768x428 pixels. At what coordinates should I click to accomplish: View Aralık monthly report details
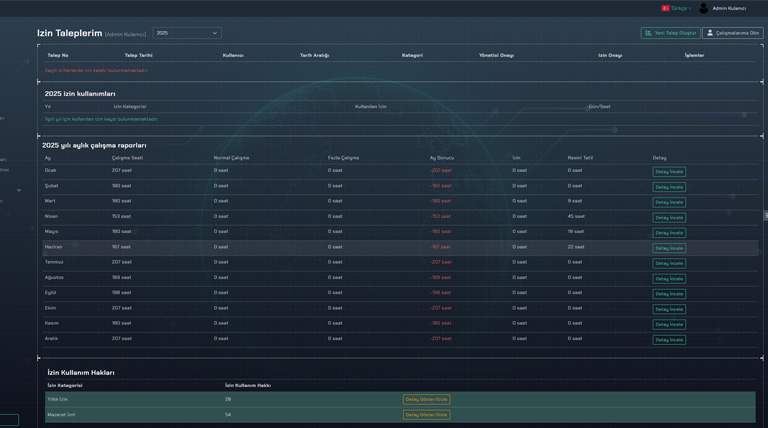pos(669,340)
